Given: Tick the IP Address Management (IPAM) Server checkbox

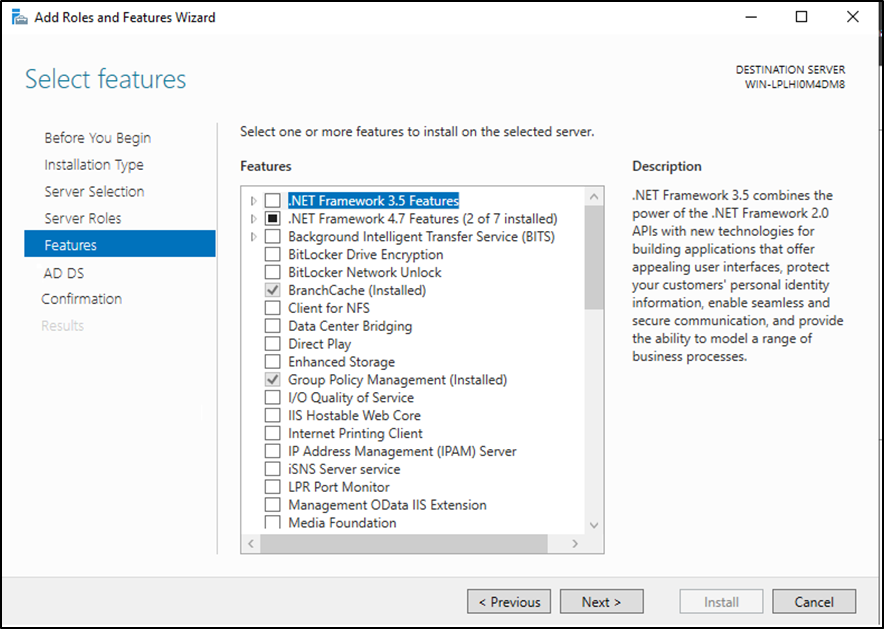Looking at the screenshot, I should click(272, 451).
